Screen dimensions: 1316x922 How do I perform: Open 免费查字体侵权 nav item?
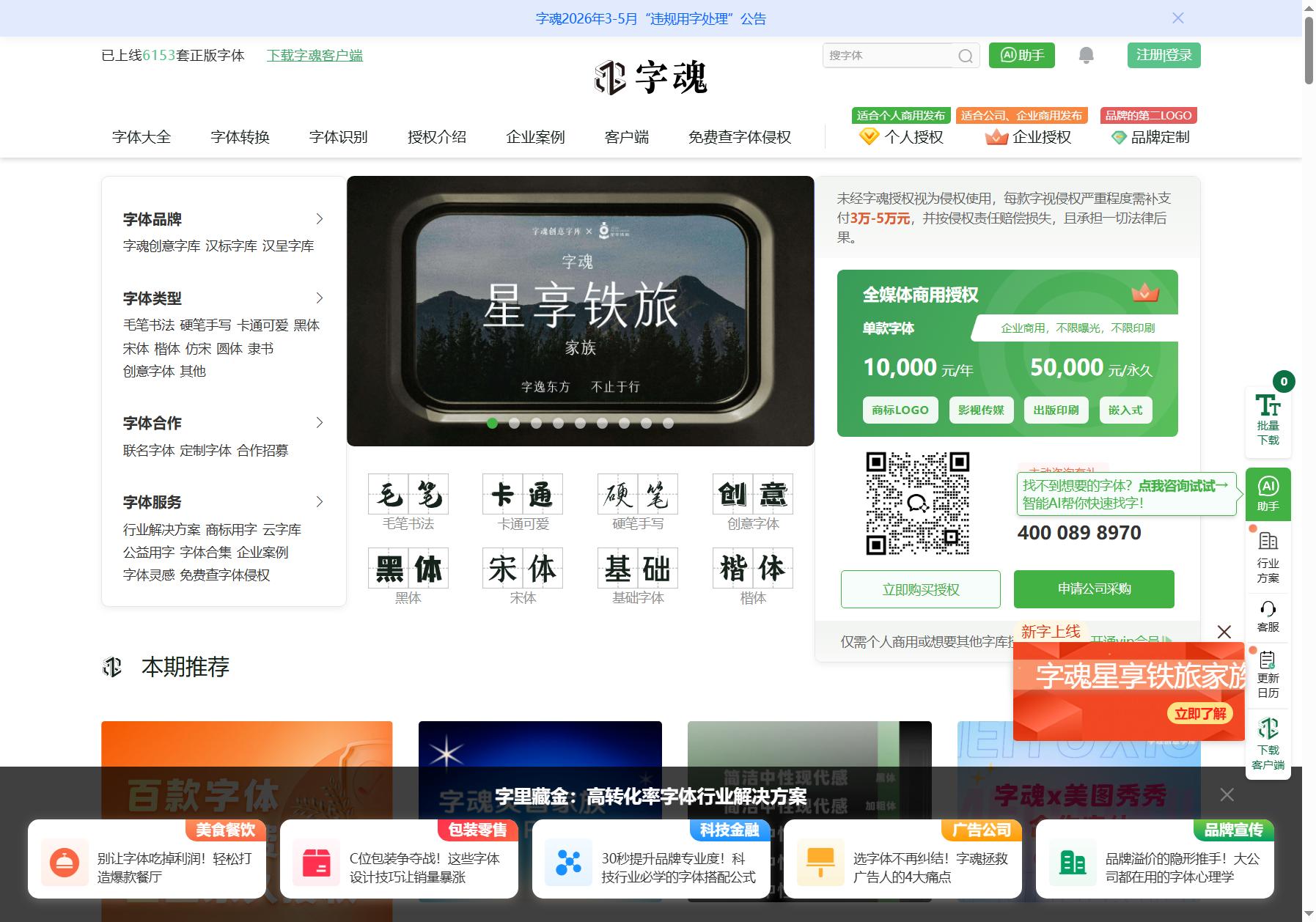tap(740, 137)
